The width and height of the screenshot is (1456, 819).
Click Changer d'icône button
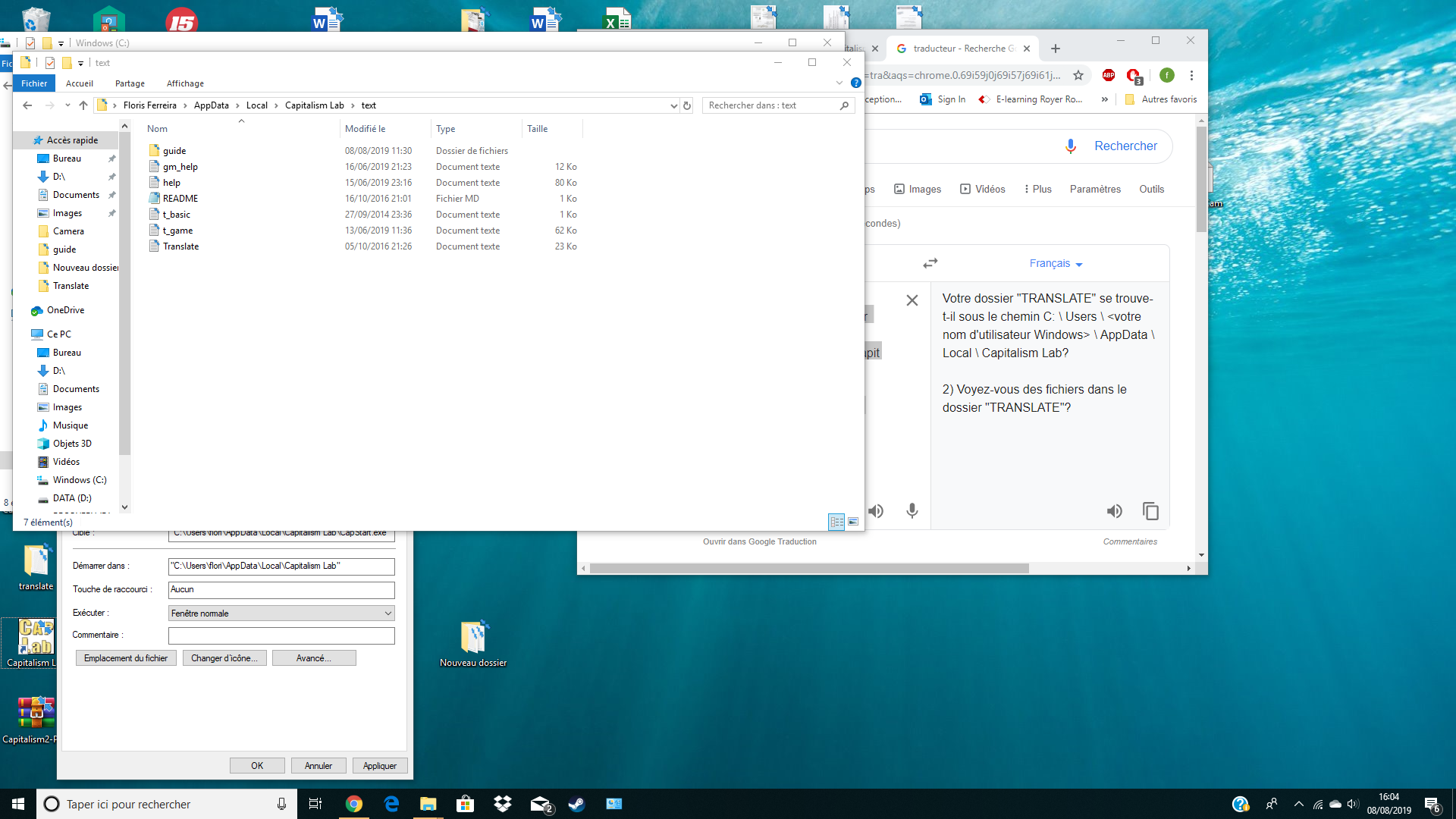tap(224, 658)
